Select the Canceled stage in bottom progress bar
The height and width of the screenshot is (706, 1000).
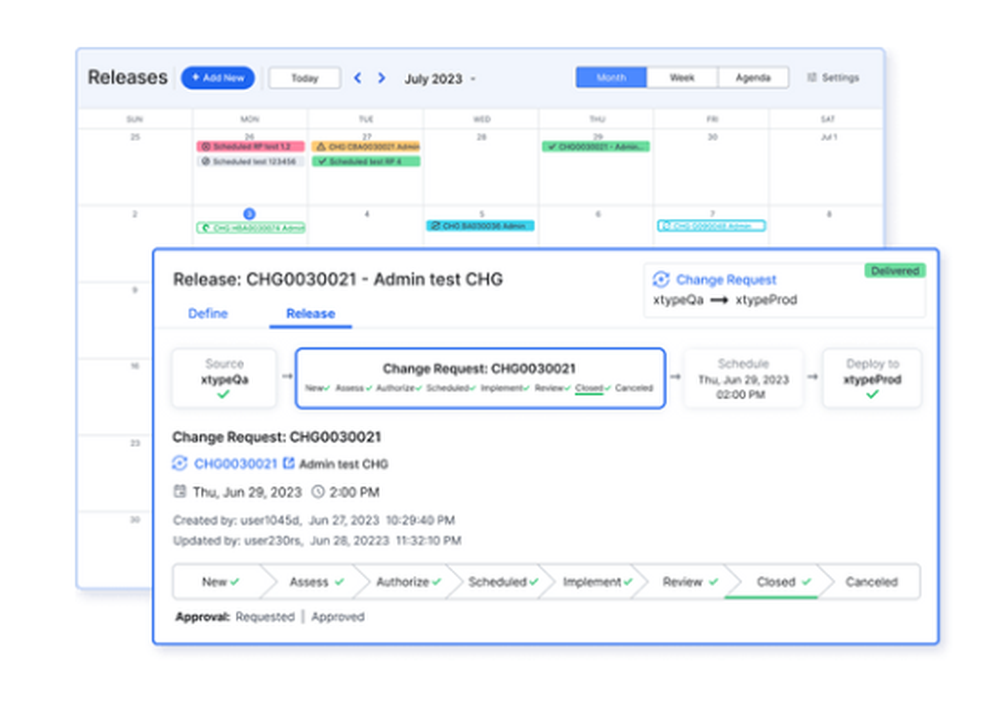point(871,582)
